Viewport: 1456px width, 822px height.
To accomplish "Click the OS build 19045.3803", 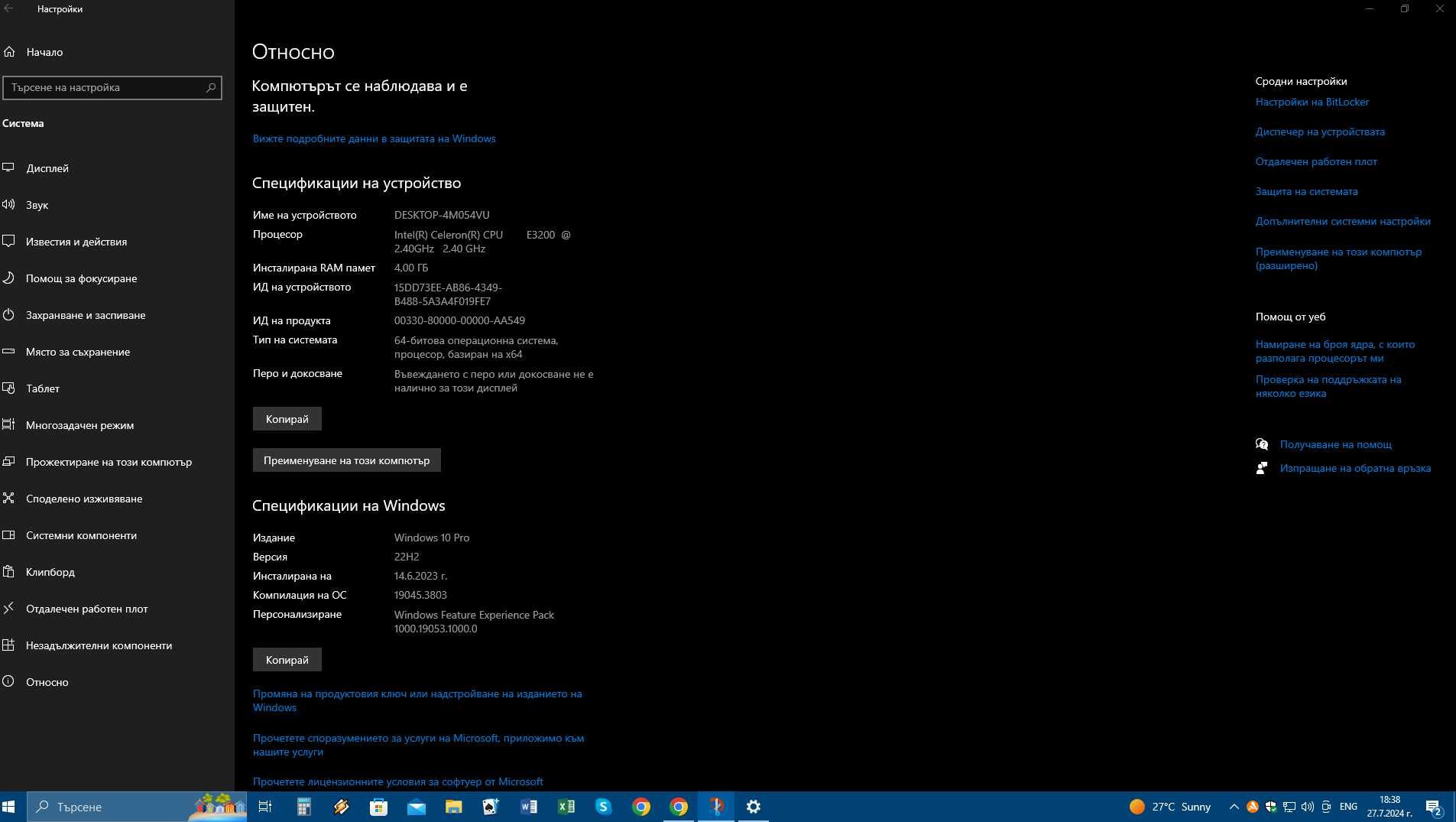I will tap(420, 595).
